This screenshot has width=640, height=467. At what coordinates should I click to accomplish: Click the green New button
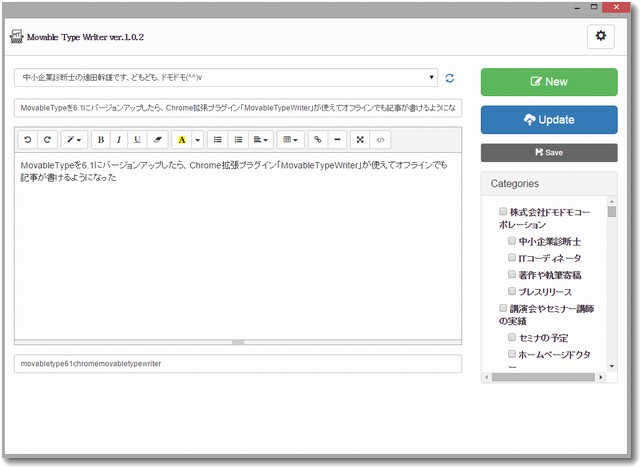(549, 82)
